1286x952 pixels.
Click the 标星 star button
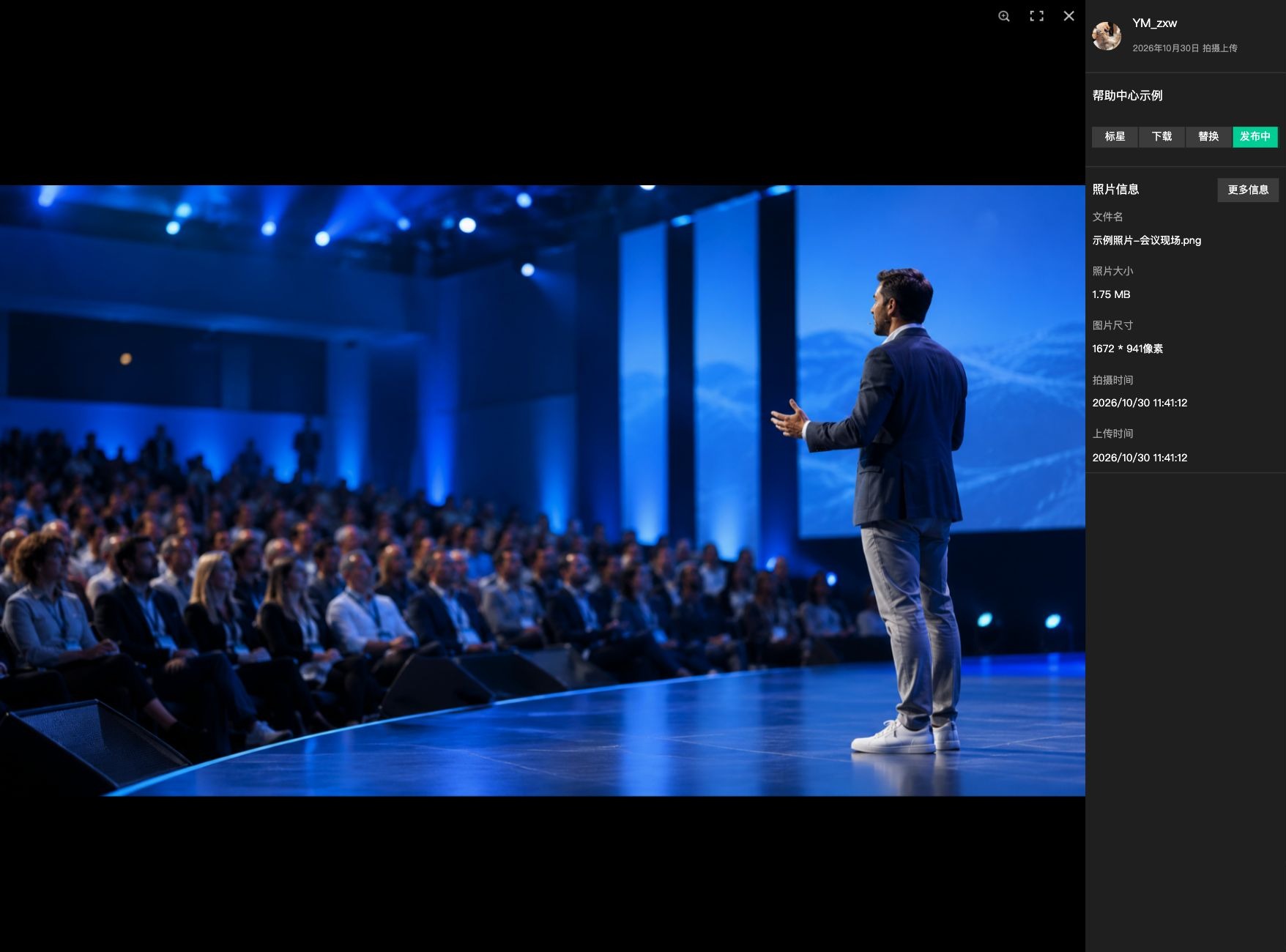point(1115,137)
